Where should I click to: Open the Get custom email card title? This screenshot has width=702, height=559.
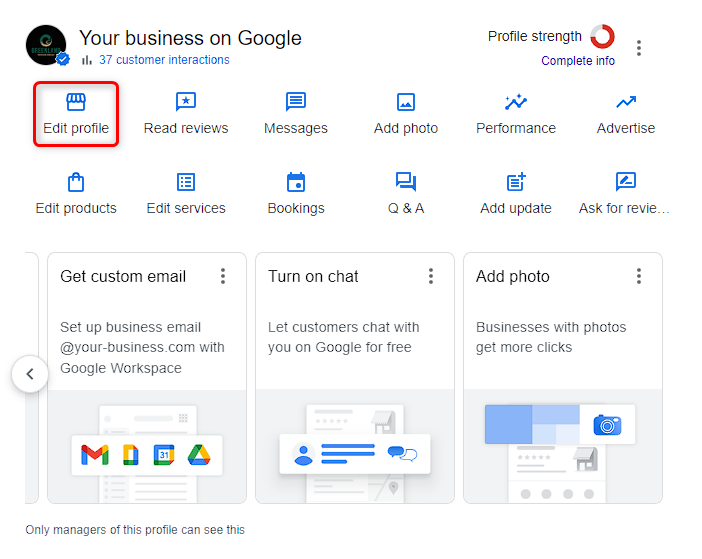click(x=123, y=277)
